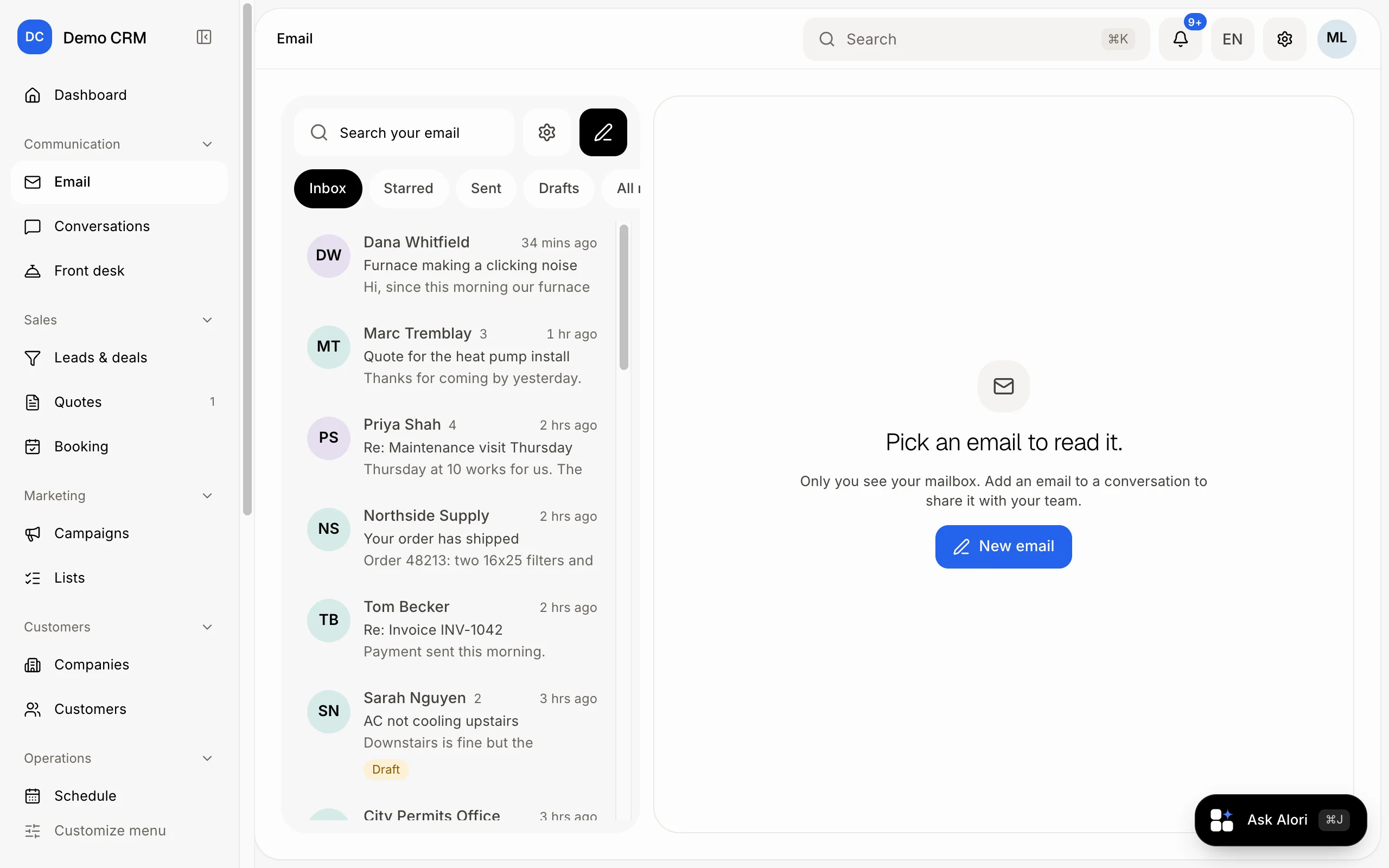
Task: Go to Front desk
Action: tap(119, 271)
